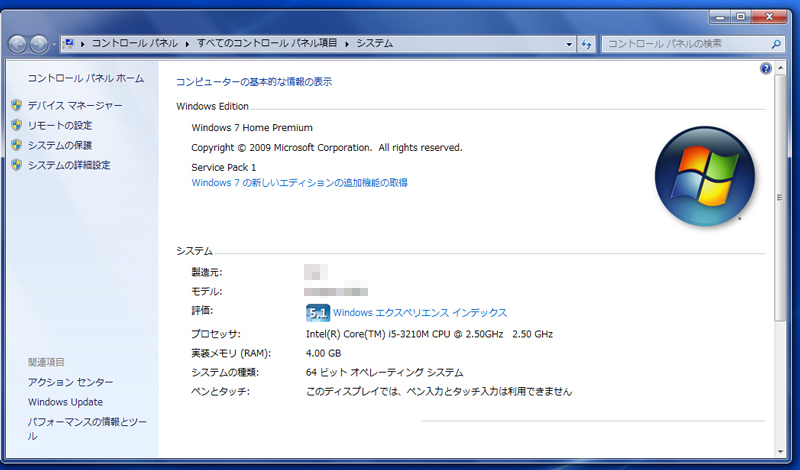800x470 pixels.
Task: Click the Windows 7 Home Premium text
Action: (x=252, y=128)
